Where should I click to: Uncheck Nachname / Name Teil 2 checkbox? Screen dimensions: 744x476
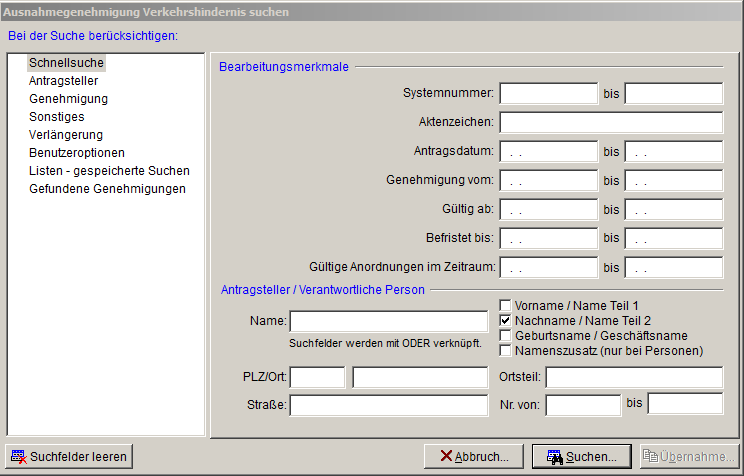(x=506, y=320)
